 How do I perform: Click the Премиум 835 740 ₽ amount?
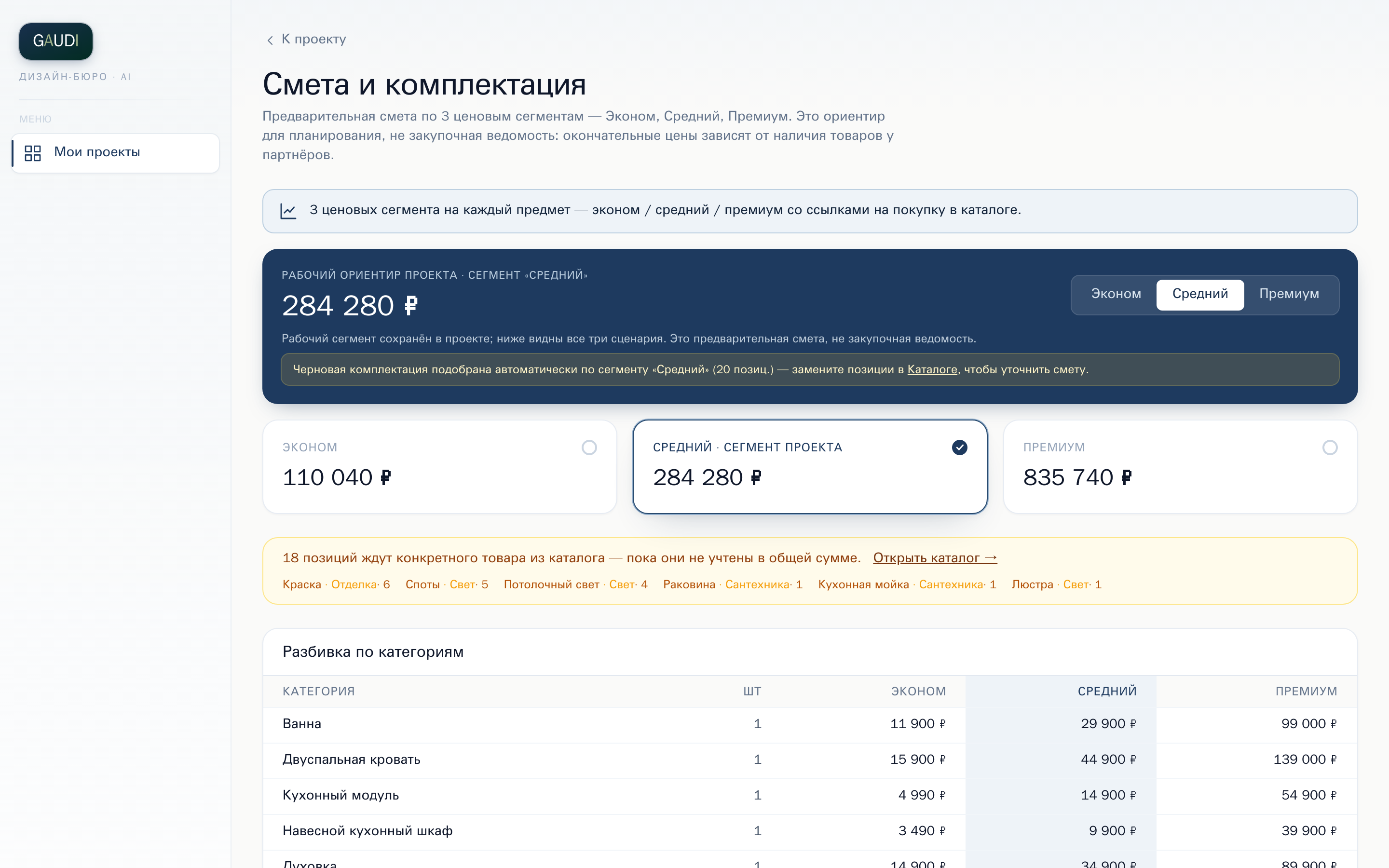pos(1077,477)
